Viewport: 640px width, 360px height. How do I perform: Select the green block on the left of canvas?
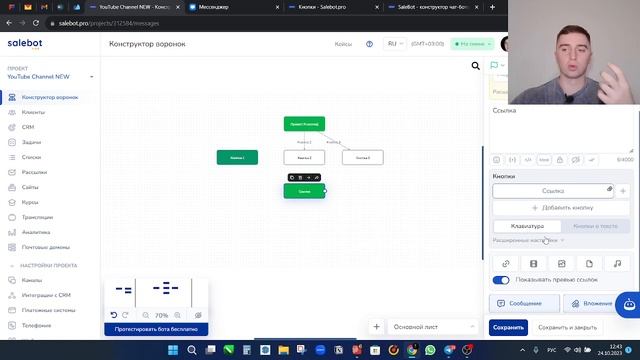click(237, 158)
